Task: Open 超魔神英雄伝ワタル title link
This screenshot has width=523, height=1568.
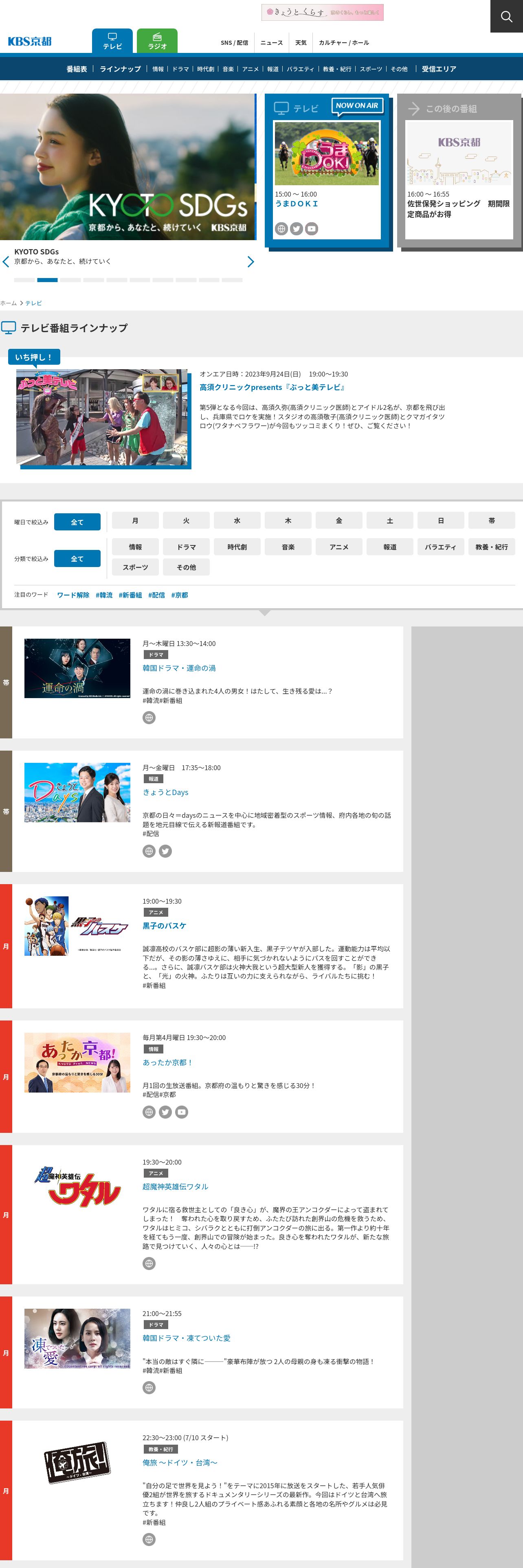Action: point(175,1186)
